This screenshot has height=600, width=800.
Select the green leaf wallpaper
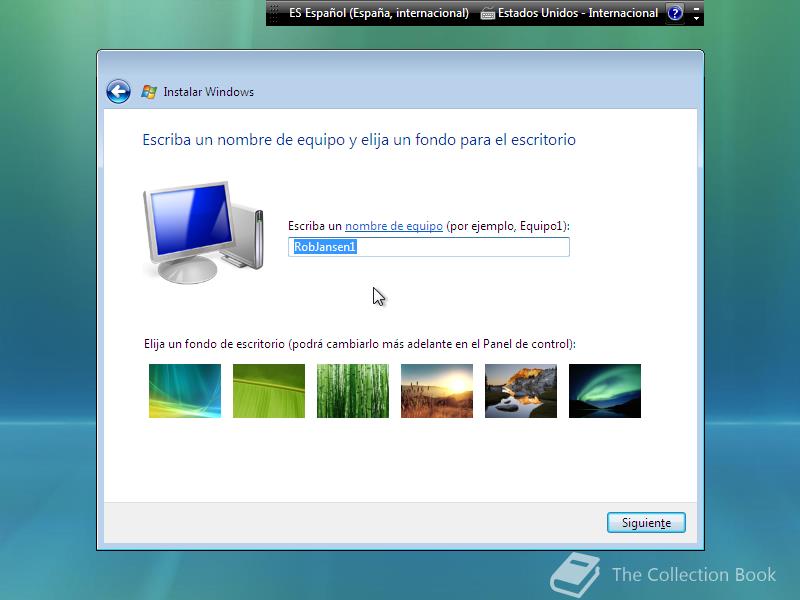coord(269,391)
